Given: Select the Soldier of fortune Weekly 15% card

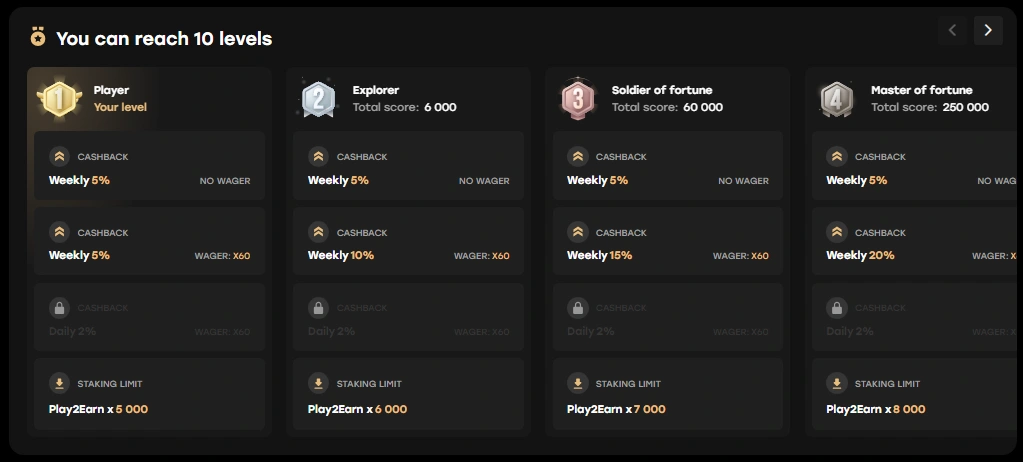Looking at the screenshot, I should (x=667, y=244).
